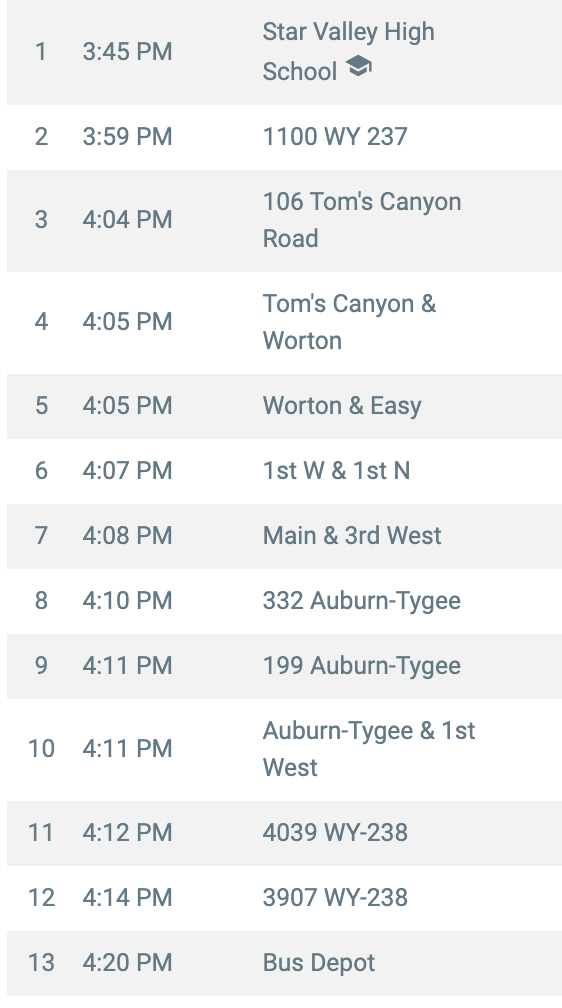Click stop number 13 in list
Screen dimensions: 562x1008
pyautogui.click(x=41, y=962)
